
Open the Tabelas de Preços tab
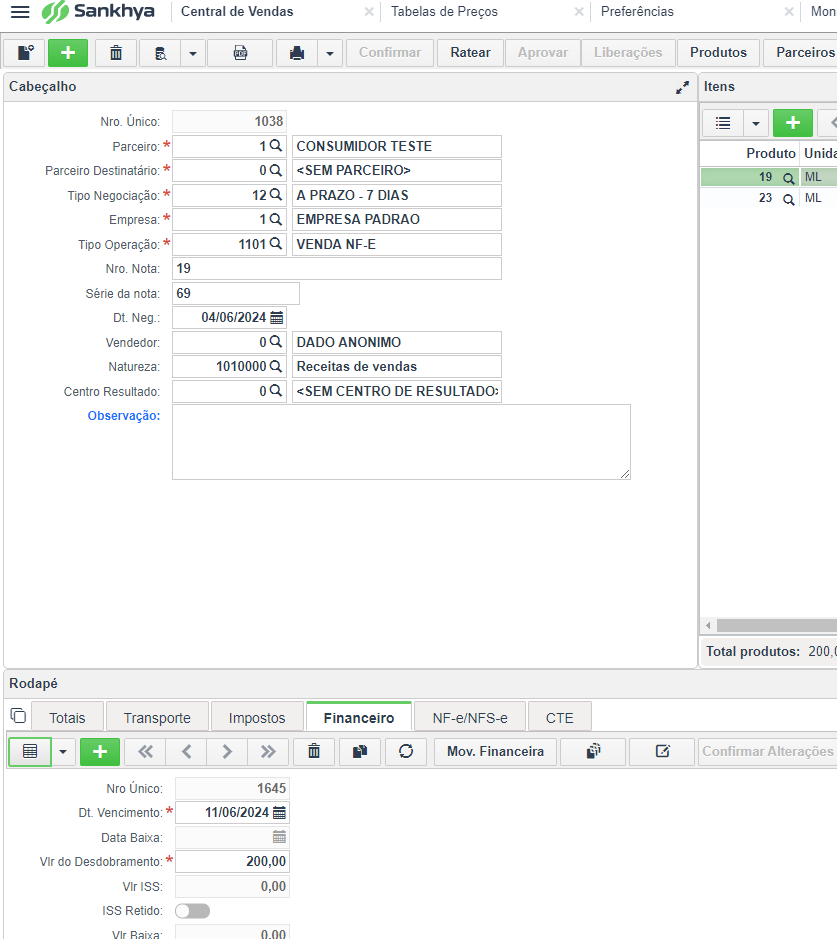(444, 12)
